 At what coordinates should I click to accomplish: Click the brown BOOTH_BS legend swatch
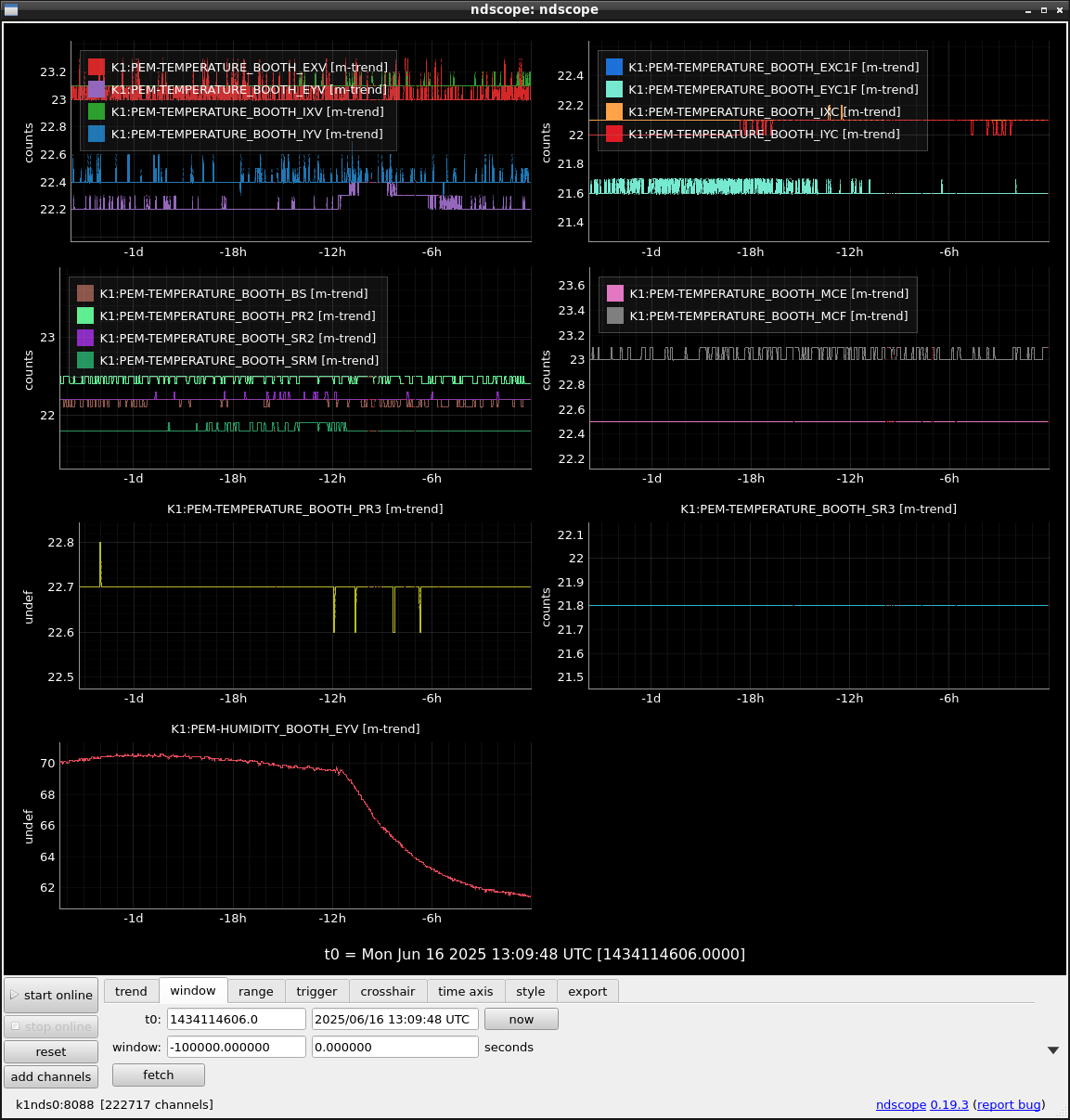coord(85,293)
